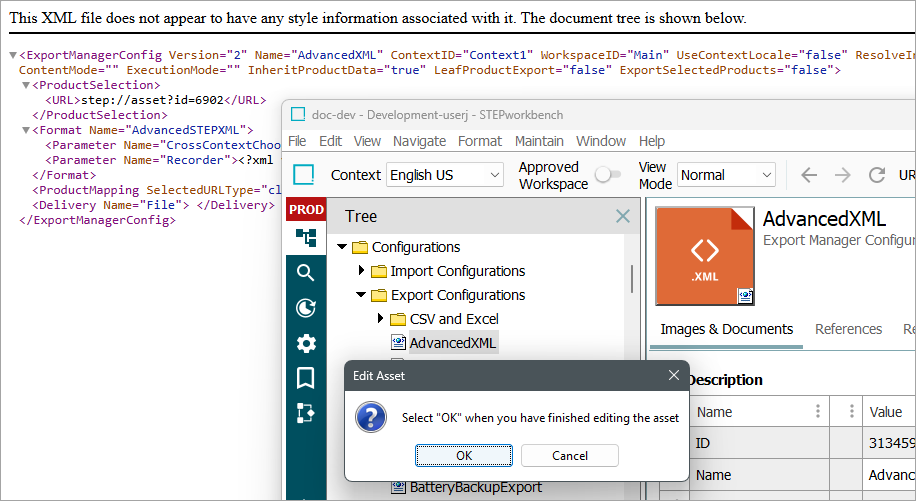Open the Bookmarks sidebar icon
Viewport: 916px width, 501px height.
[305, 378]
